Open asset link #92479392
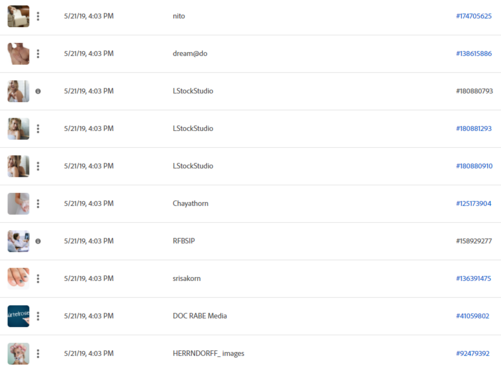 tap(473, 354)
